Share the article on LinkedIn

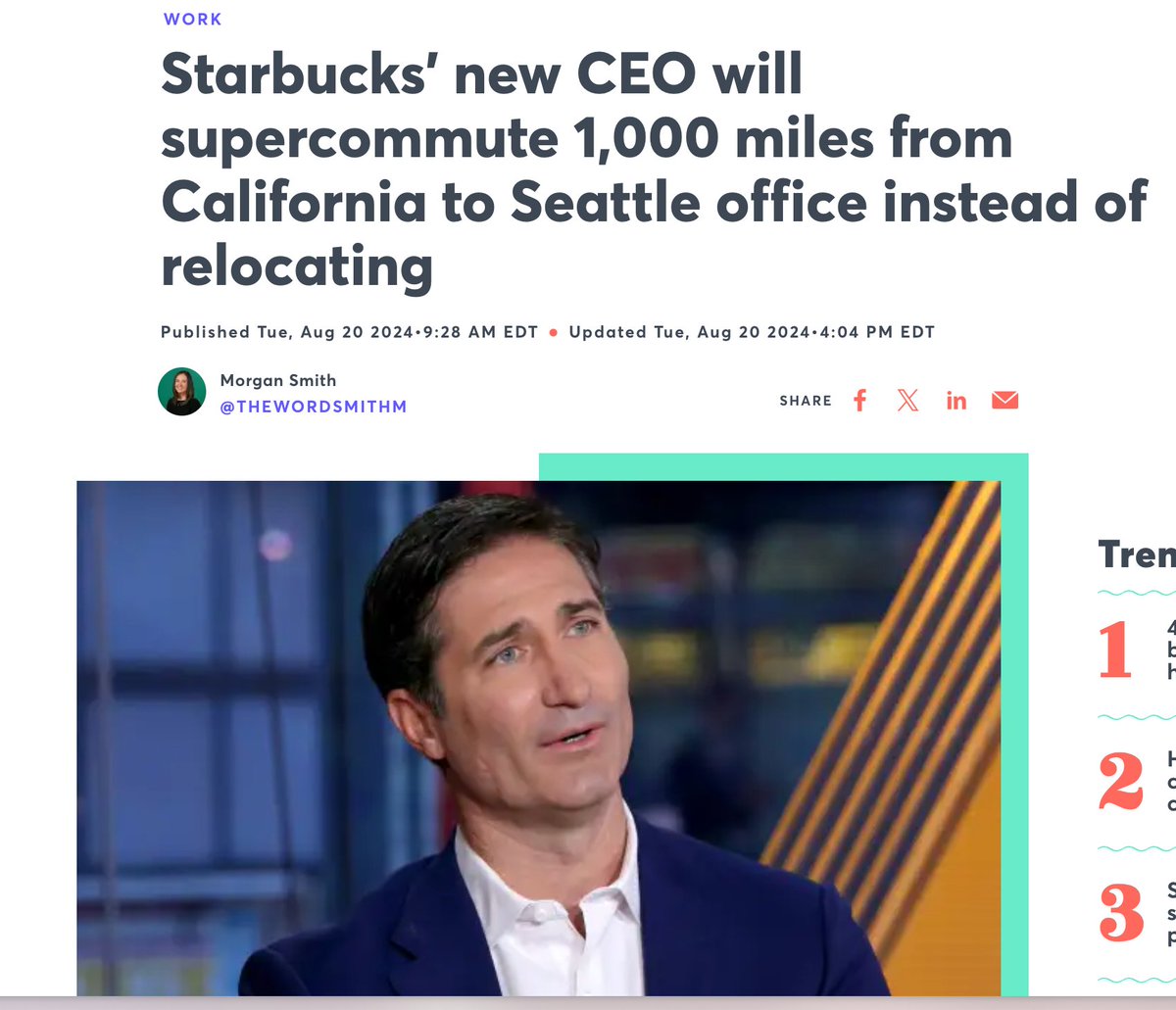[956, 400]
